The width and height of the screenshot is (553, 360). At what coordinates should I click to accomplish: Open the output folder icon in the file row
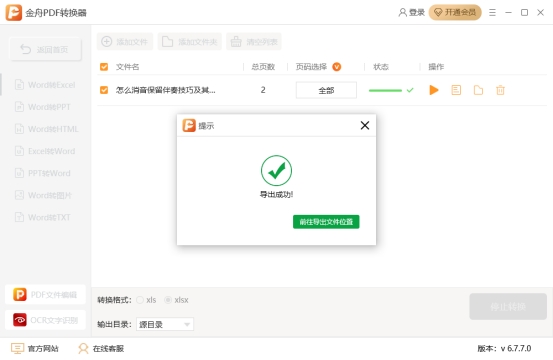pyautogui.click(x=478, y=90)
